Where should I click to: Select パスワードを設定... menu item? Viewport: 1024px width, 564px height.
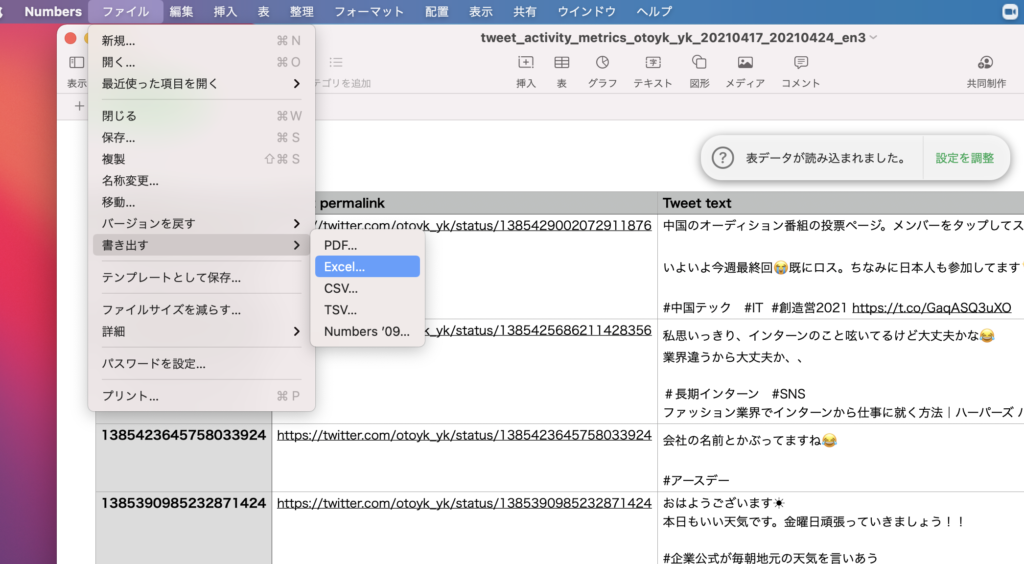pos(201,364)
